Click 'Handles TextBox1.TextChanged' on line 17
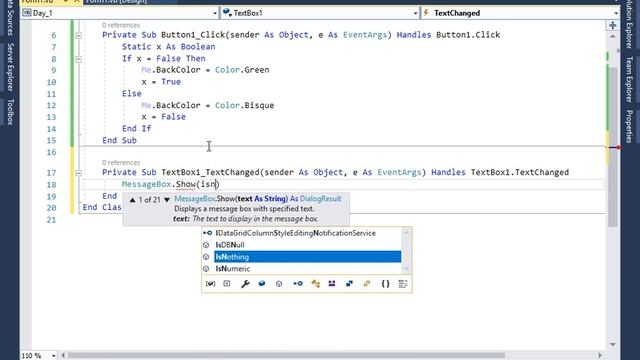 [x=500, y=173]
